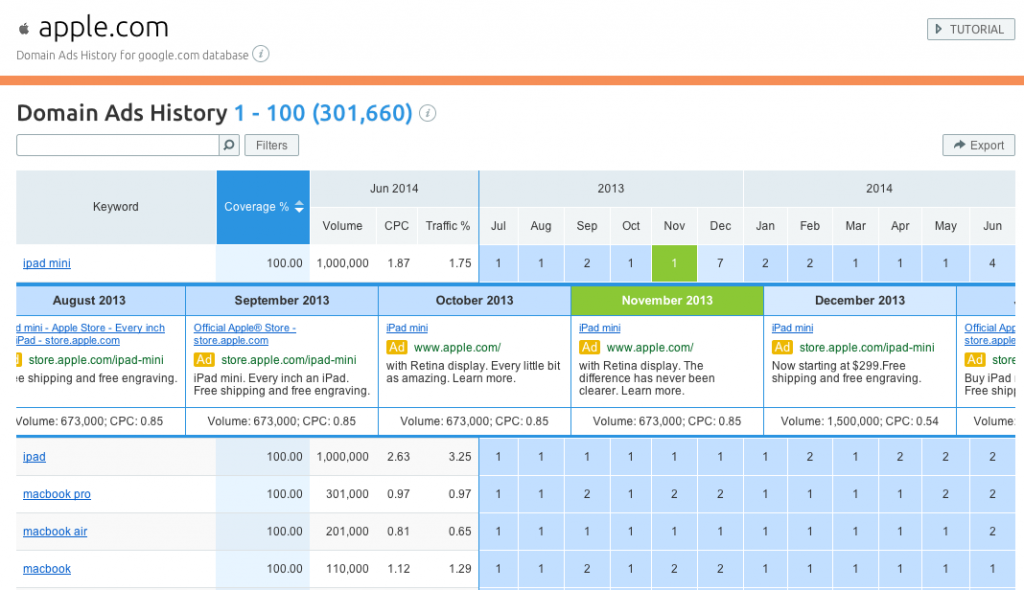Click the Traffic % column header
Screen dimensions: 1024x590
click(448, 226)
